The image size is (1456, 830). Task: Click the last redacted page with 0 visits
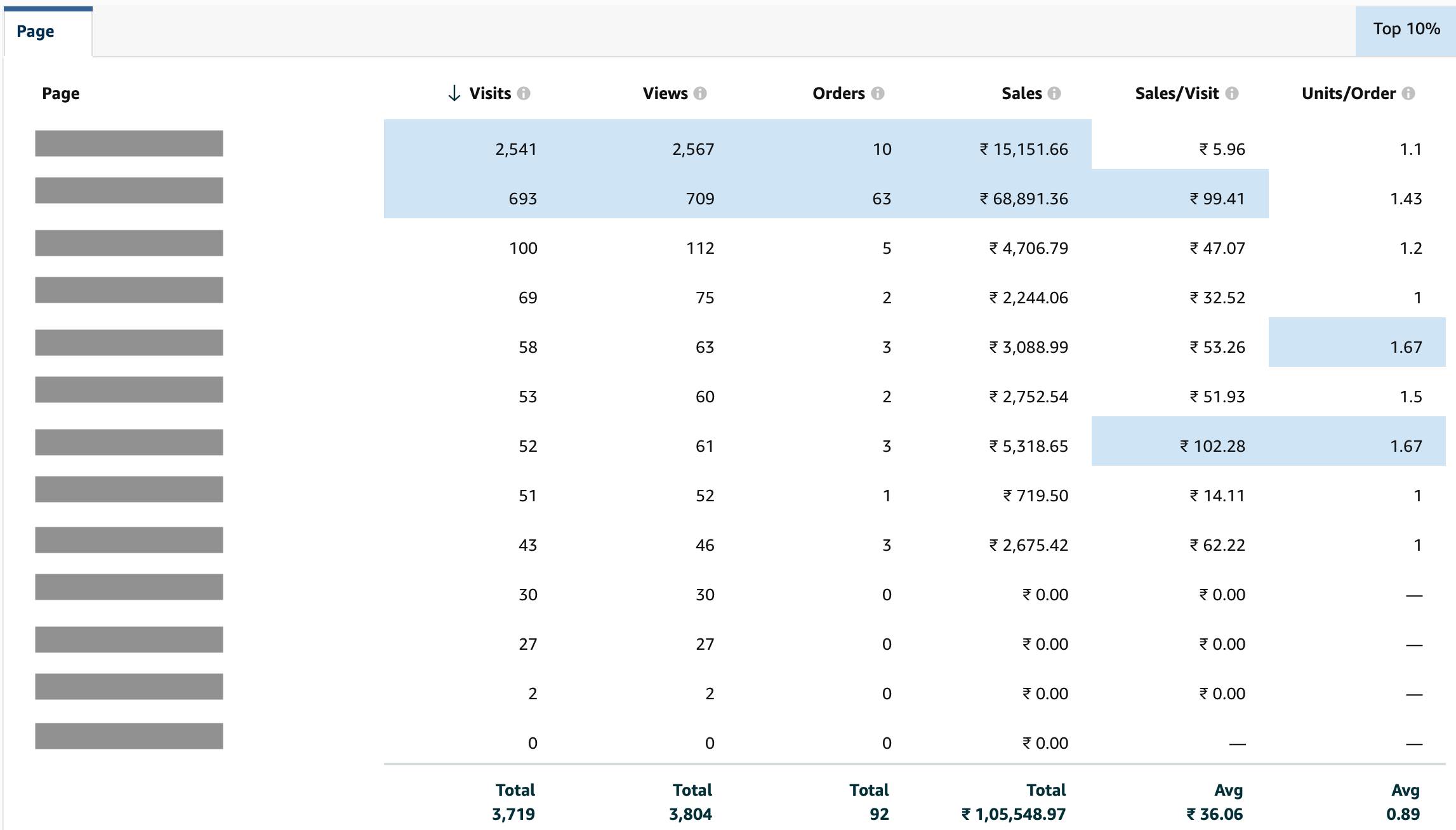click(x=129, y=736)
